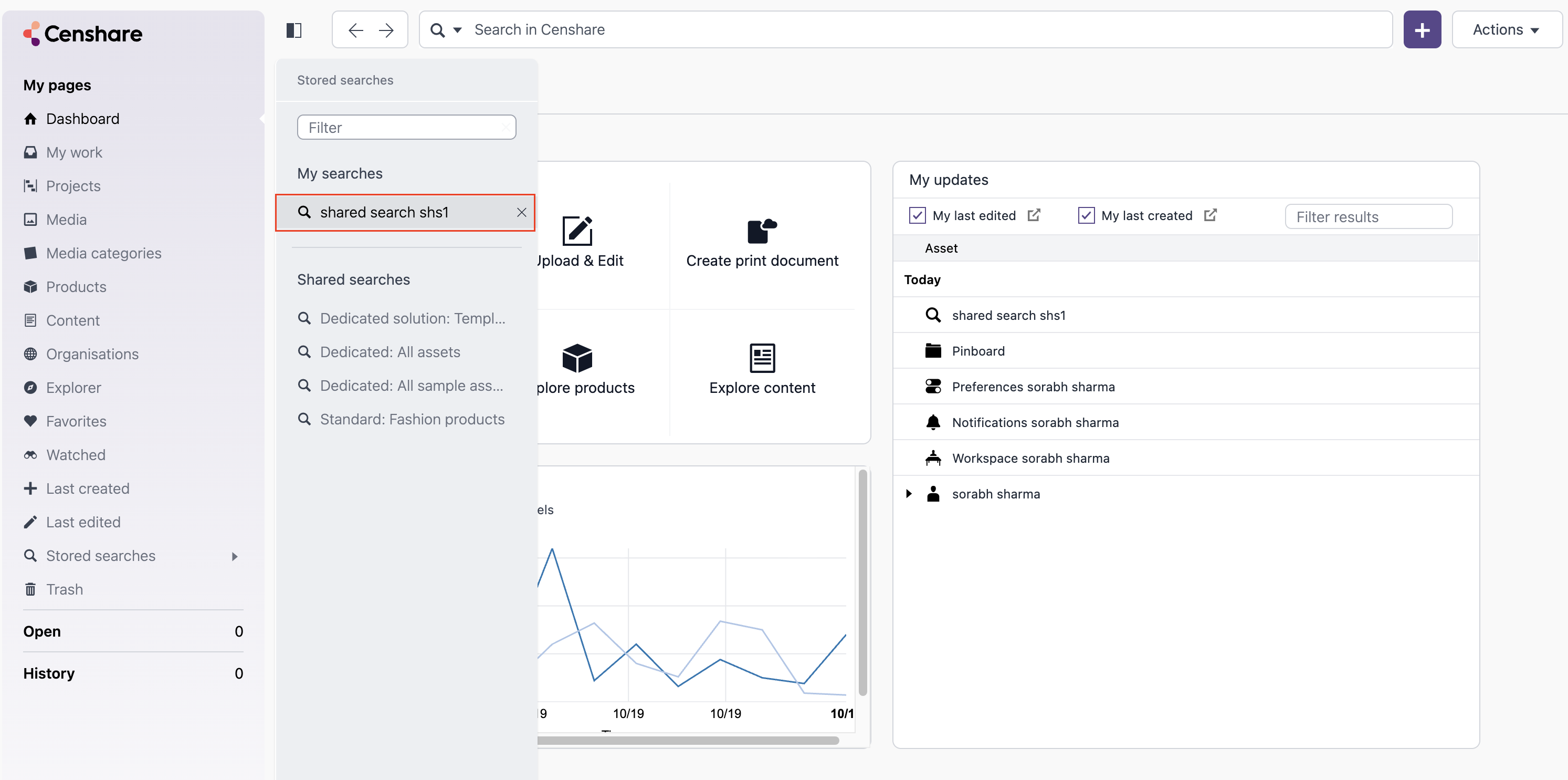Open Media categories in sidebar

[103, 253]
